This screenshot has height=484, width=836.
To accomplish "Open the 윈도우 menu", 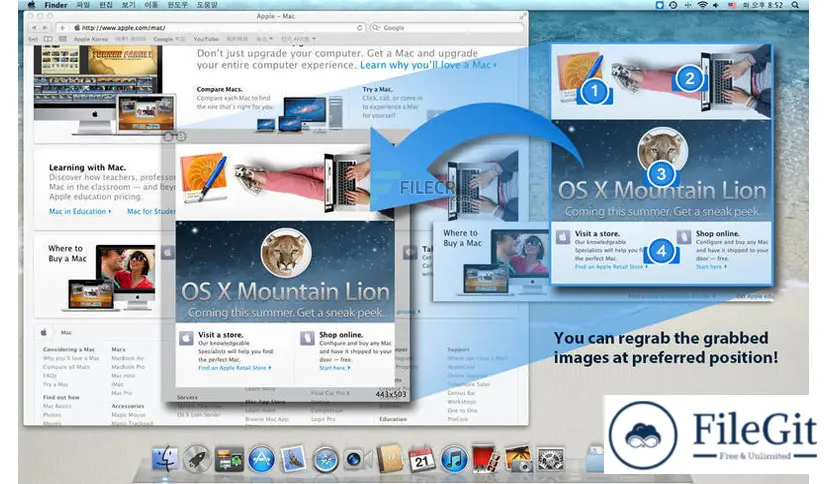I will pyautogui.click(x=178, y=5).
